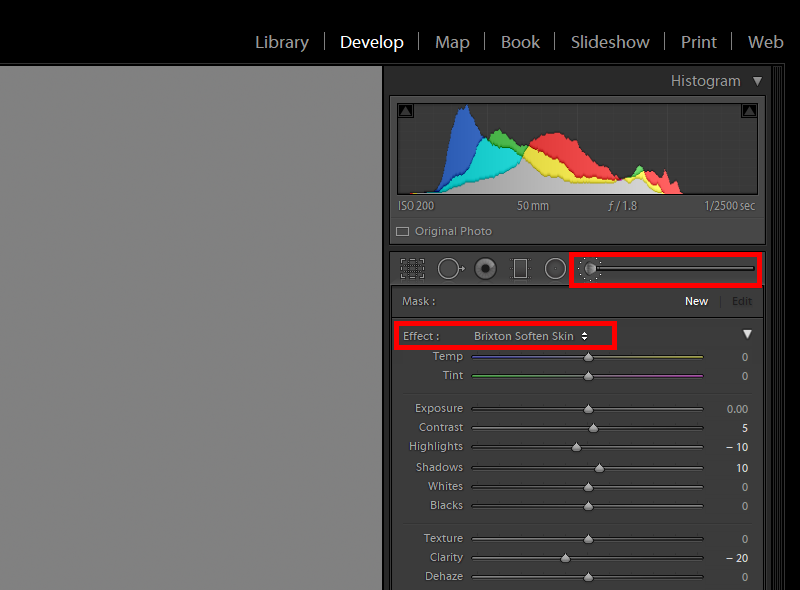Open the Slideshow module
Image resolution: width=800 pixels, height=590 pixels.
pyautogui.click(x=610, y=42)
